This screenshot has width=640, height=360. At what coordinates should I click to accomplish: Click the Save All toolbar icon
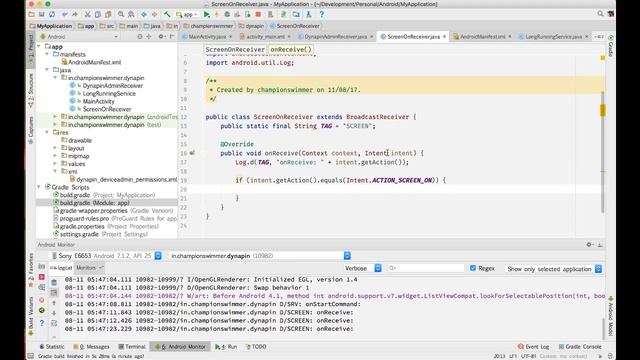coord(42,14)
